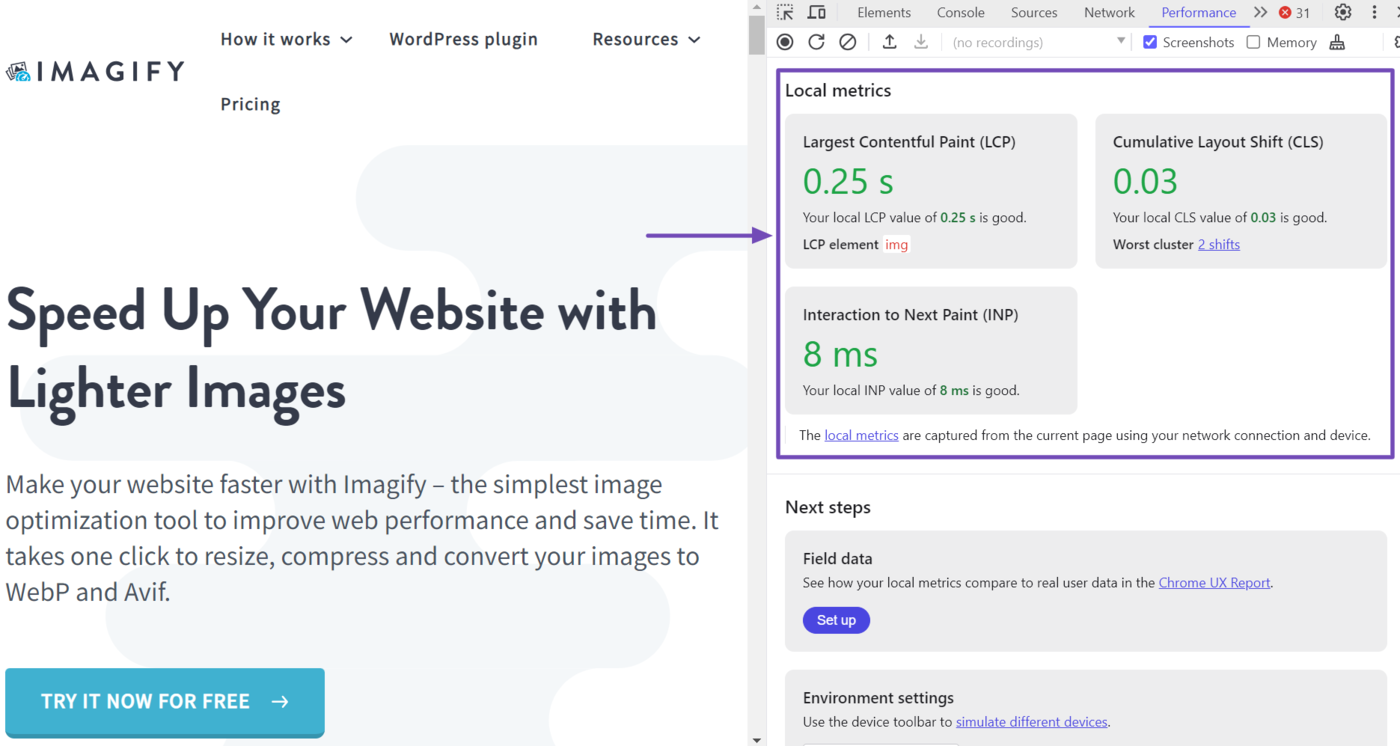Screen dimensions: 1400x746
Task: Enable the Memory checkbox
Action: 1253,42
